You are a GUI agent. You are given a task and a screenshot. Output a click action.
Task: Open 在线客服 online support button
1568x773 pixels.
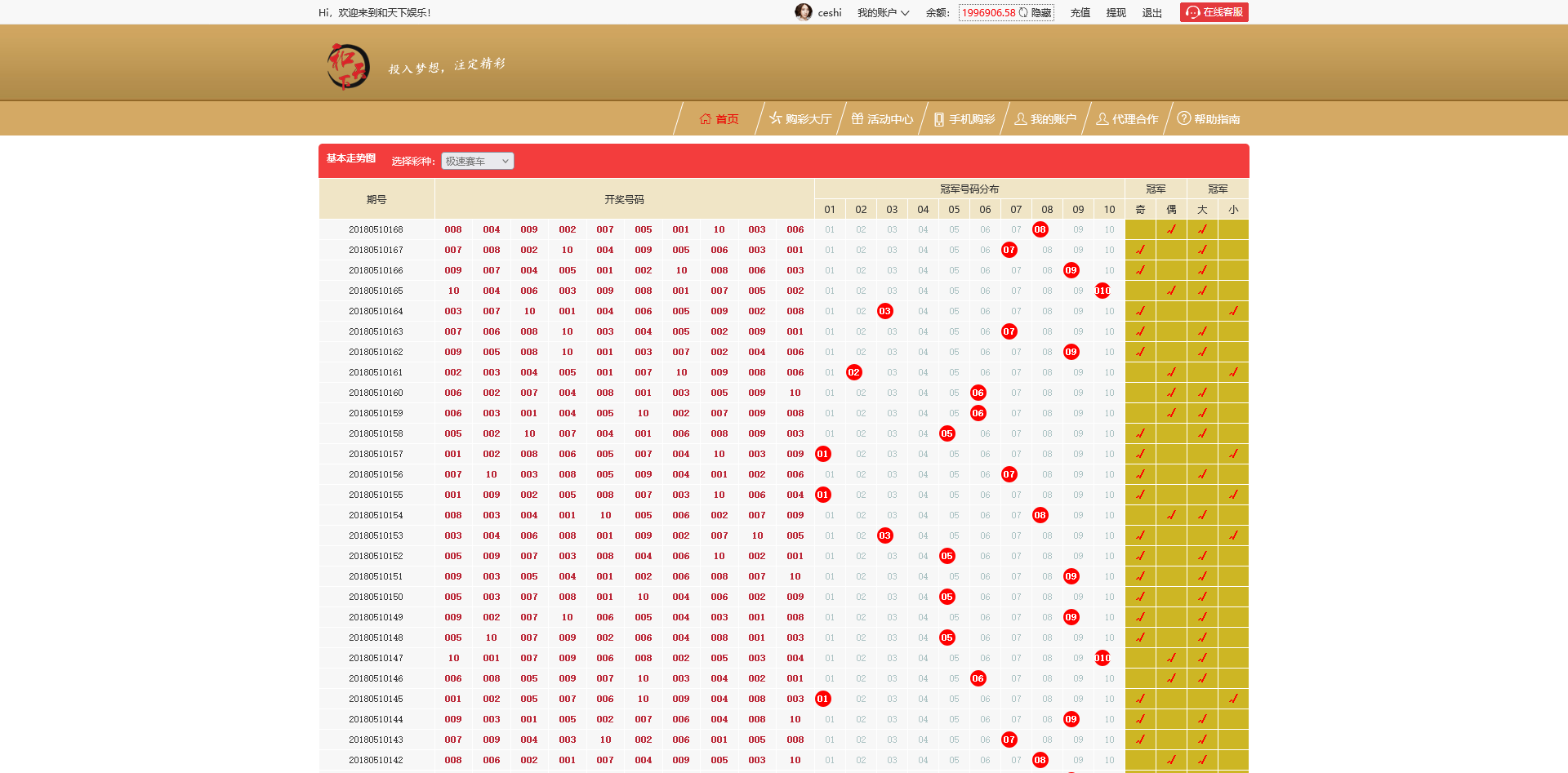point(1214,12)
